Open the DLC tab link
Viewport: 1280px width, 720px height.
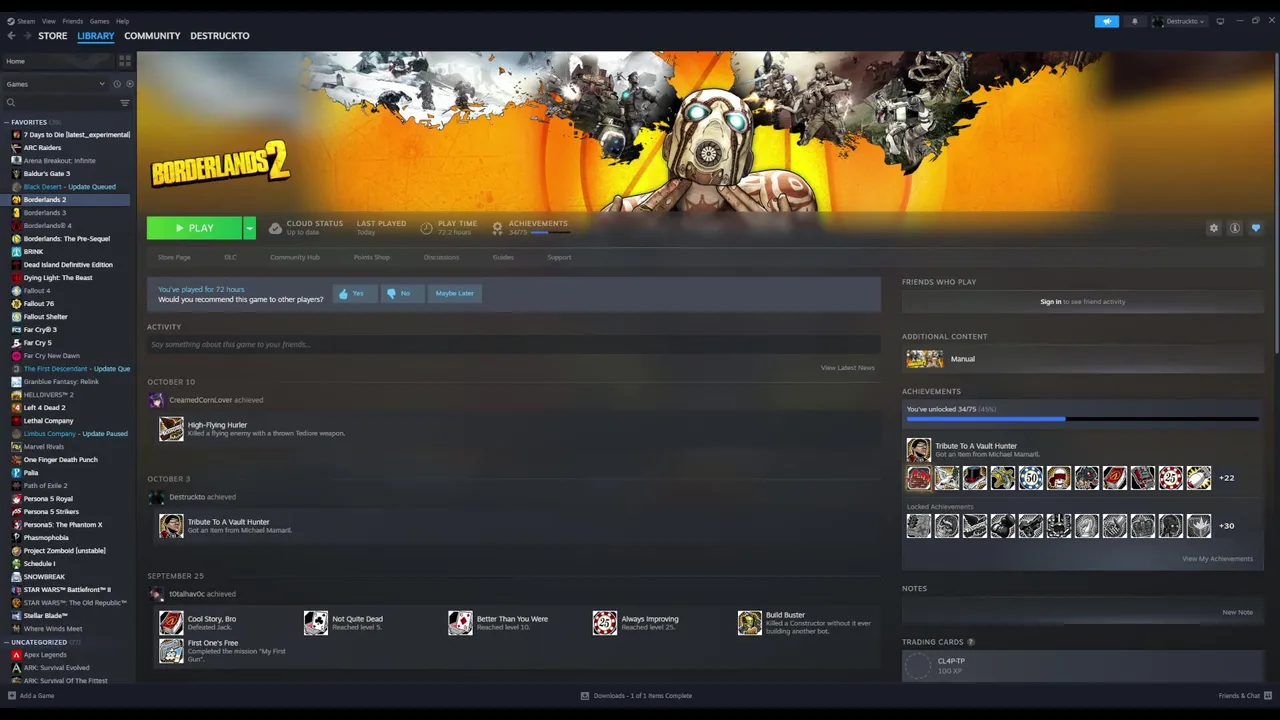click(231, 257)
